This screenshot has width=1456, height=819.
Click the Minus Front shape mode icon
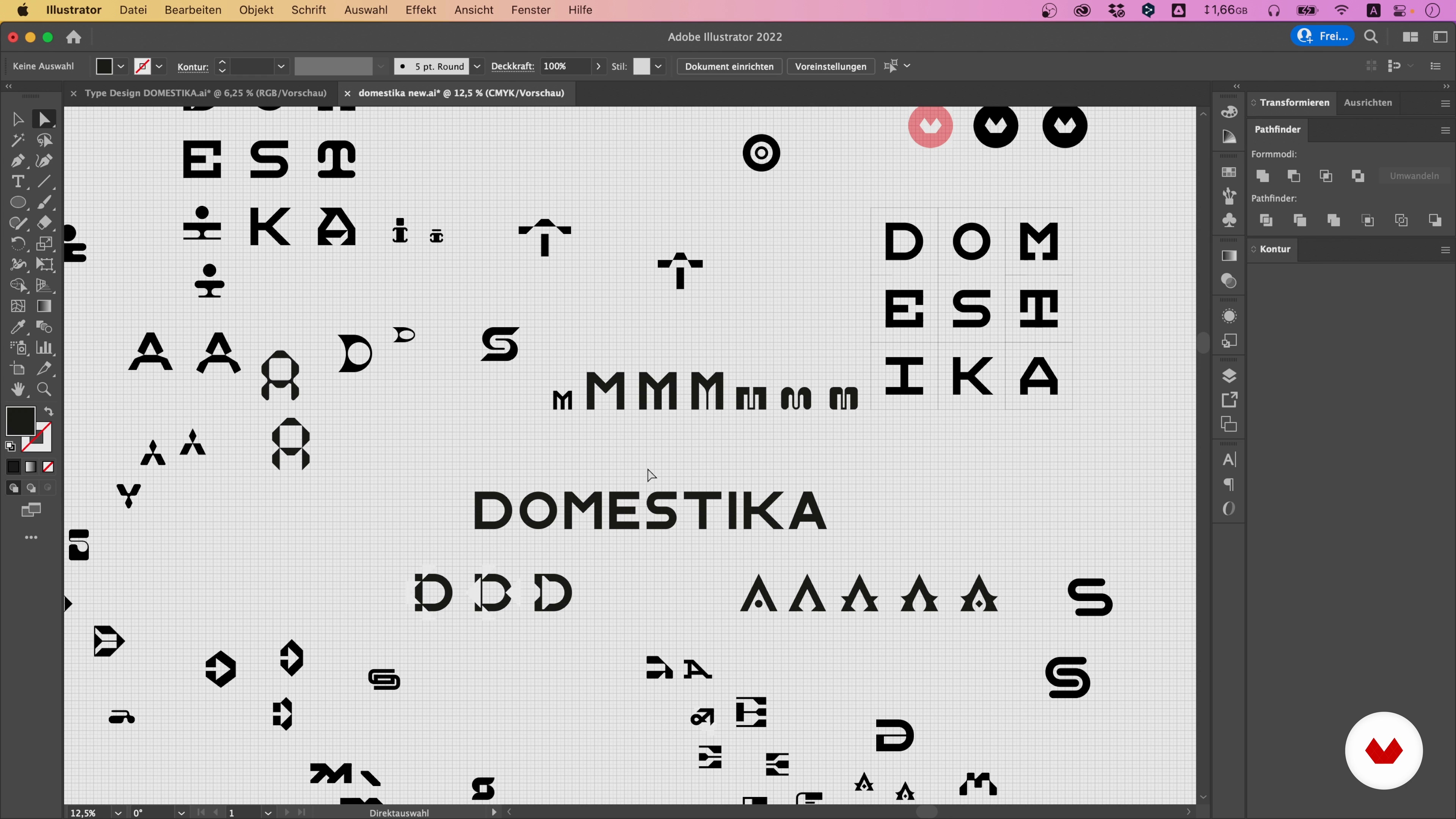coord(1294,176)
